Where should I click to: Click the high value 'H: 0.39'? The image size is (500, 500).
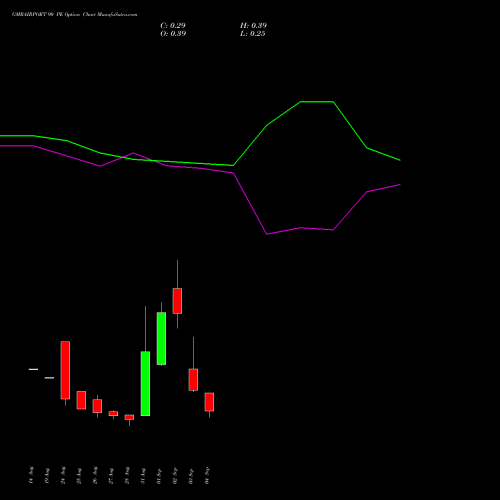[x=253, y=26]
